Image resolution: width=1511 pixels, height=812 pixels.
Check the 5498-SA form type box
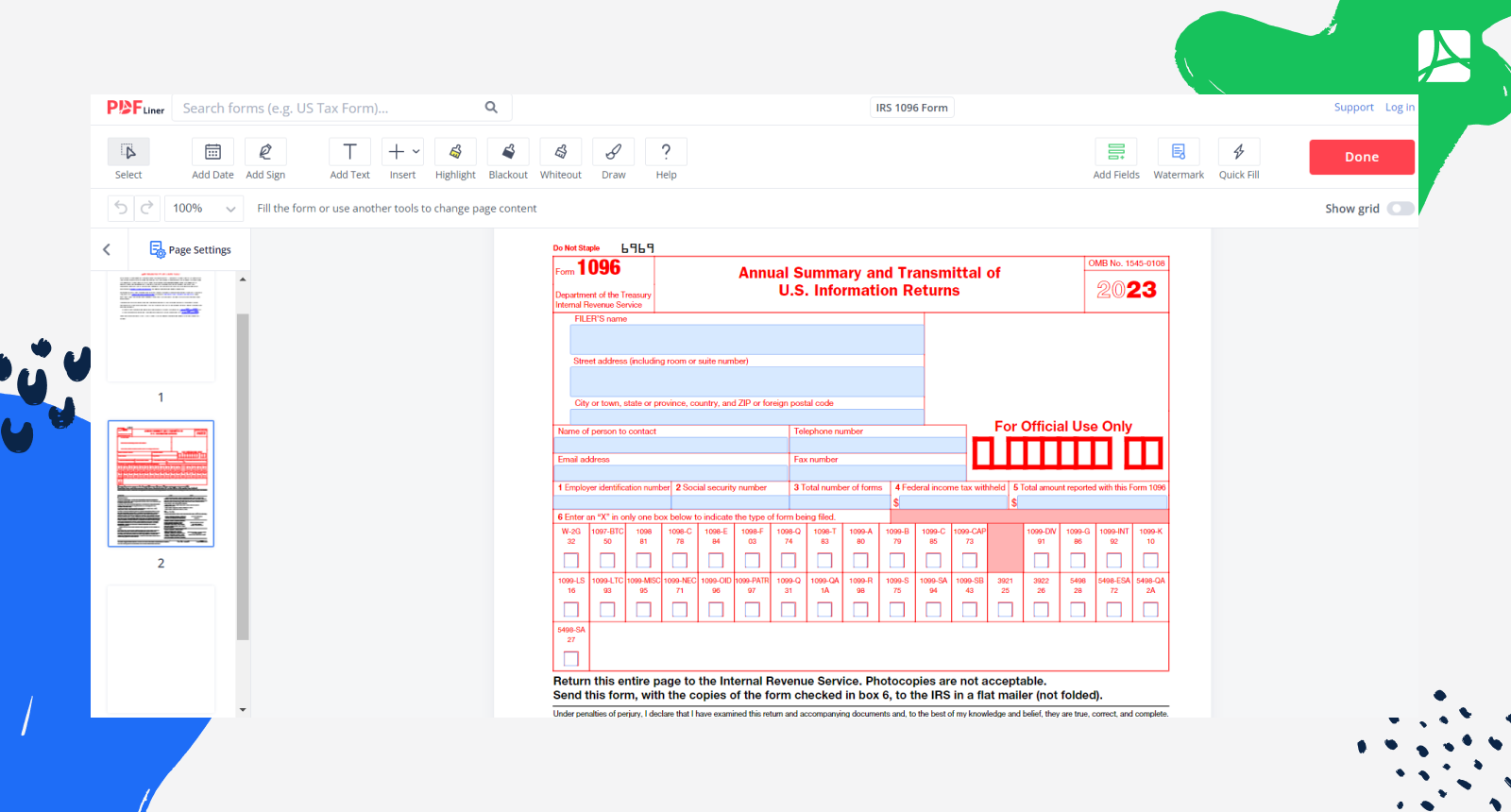(x=571, y=658)
